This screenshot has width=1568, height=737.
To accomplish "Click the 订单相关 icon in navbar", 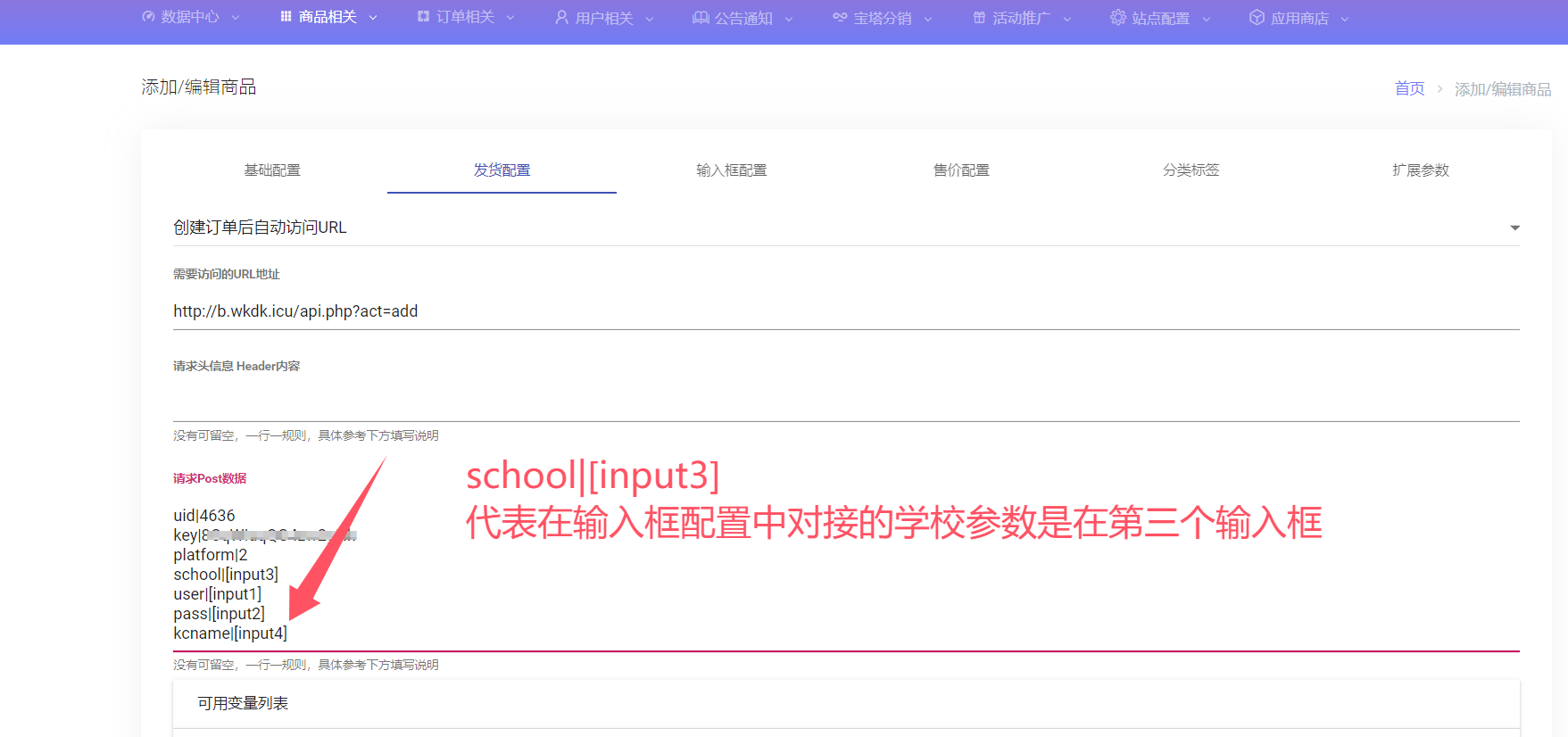I will click(423, 17).
